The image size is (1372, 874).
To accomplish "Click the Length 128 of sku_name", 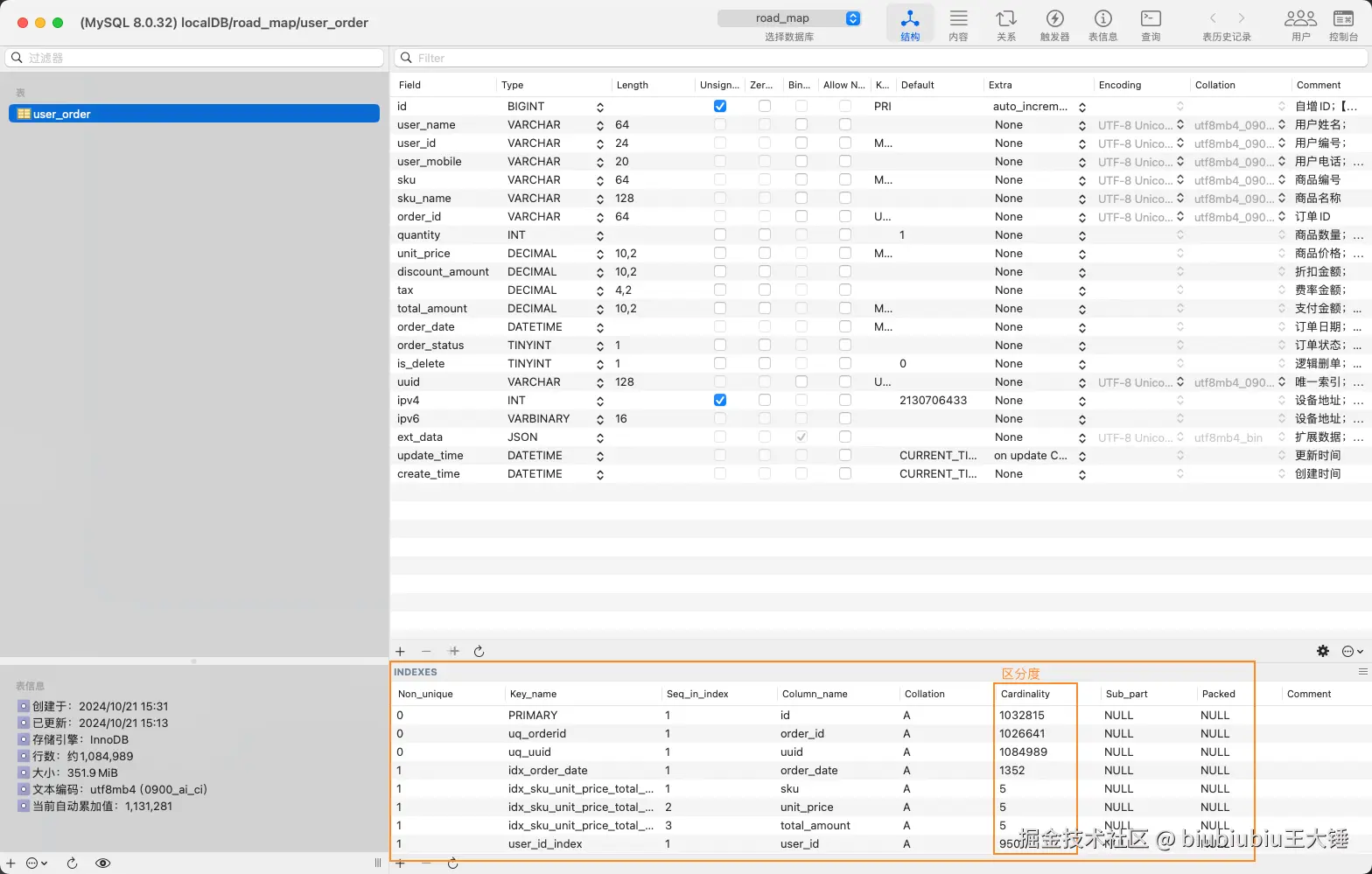I will tap(624, 198).
